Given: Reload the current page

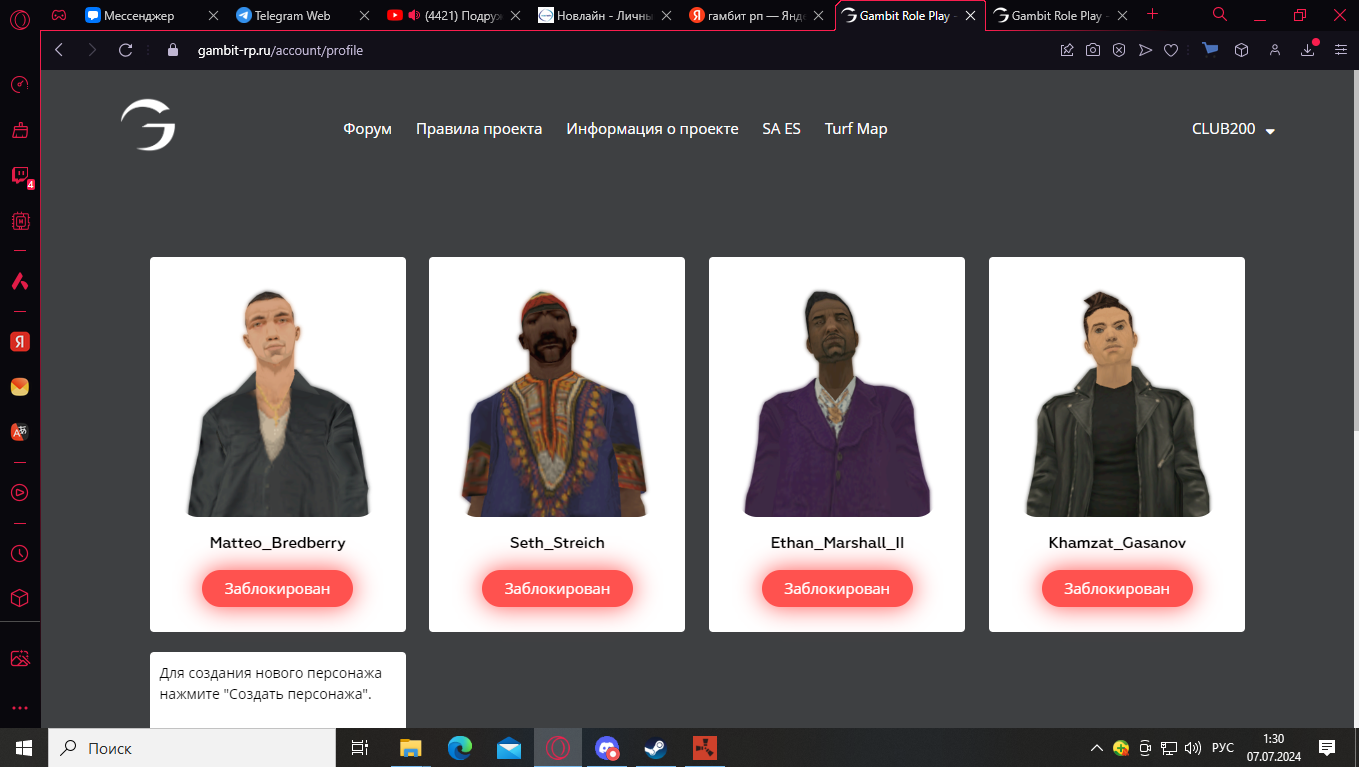Looking at the screenshot, I should pyautogui.click(x=125, y=50).
